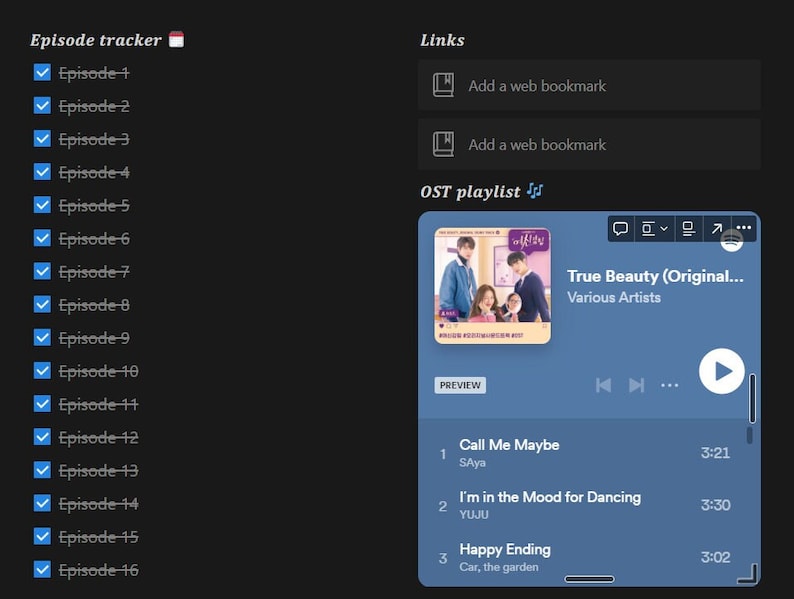Click the Episode 1 strikethrough text
The width and height of the screenshot is (794, 599).
tap(94, 73)
